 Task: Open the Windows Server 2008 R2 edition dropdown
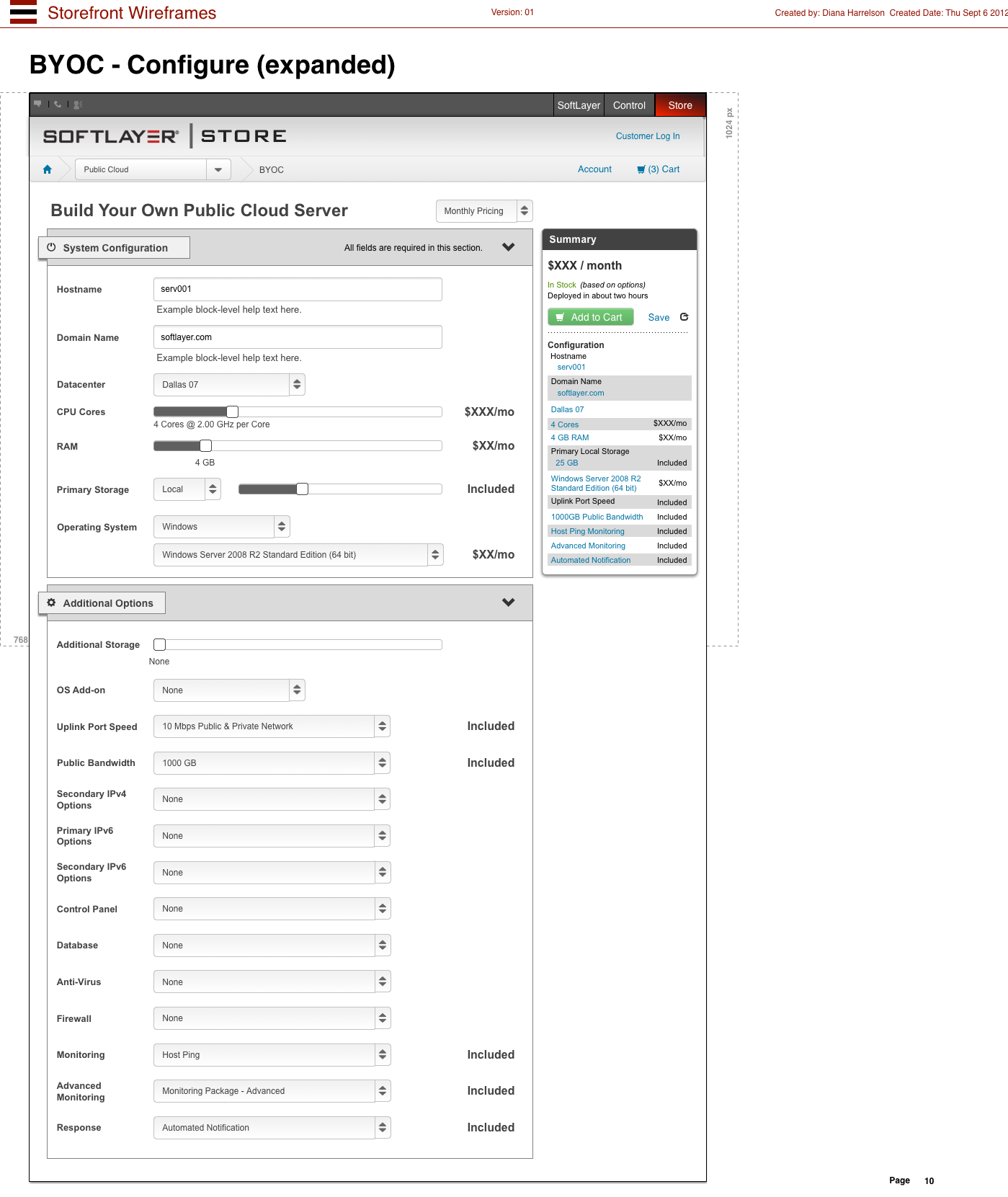(298, 555)
